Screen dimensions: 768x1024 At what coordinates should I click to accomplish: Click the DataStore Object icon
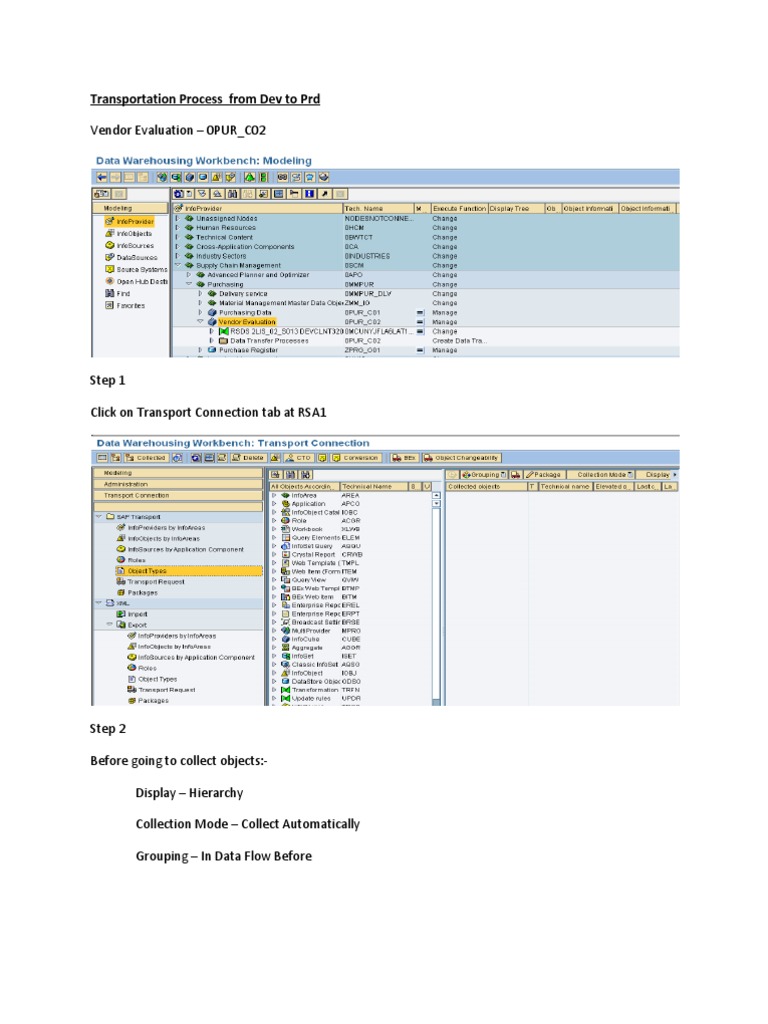pos(285,682)
